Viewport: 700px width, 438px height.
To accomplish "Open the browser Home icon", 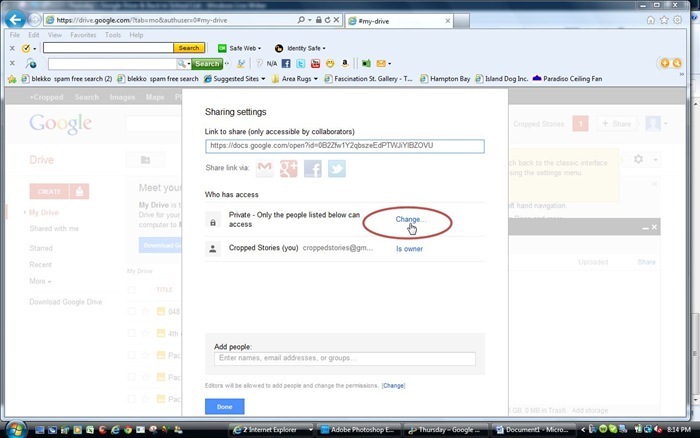I will click(x=650, y=20).
